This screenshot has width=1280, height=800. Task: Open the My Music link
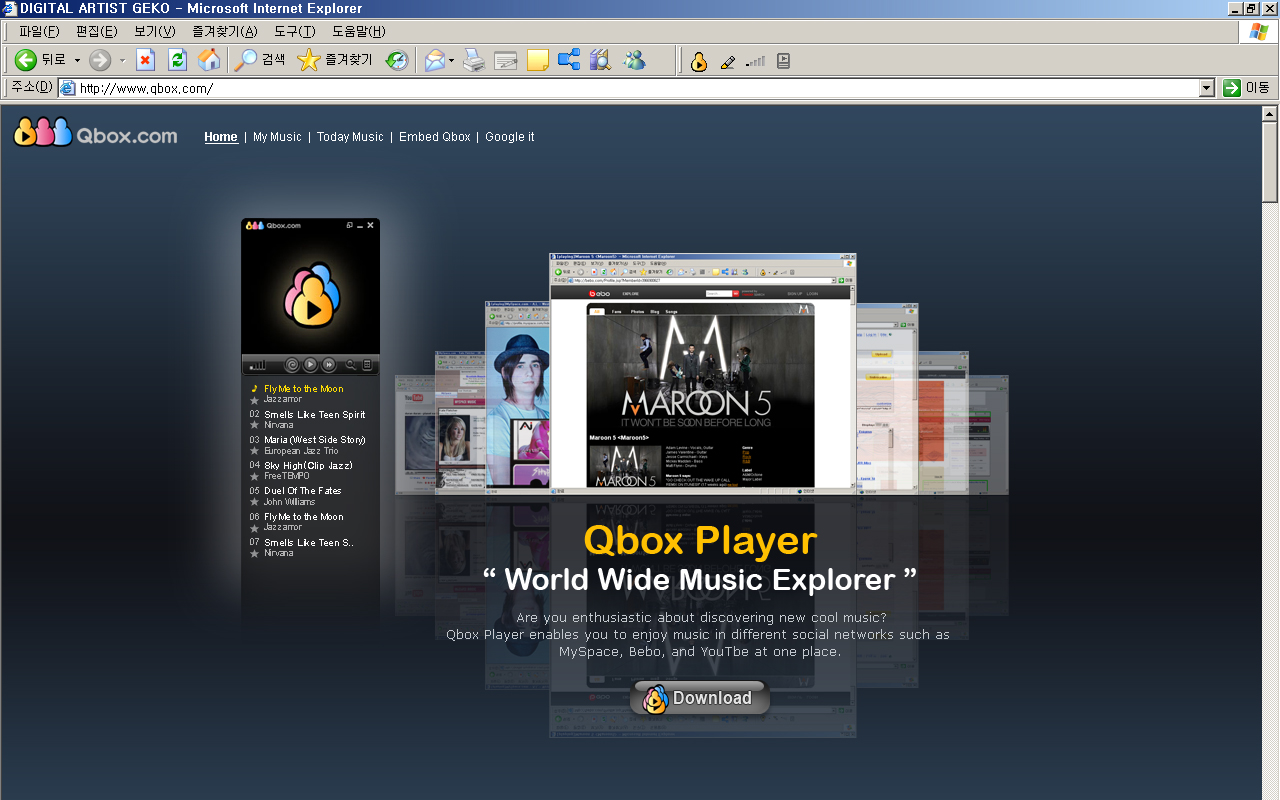277,137
